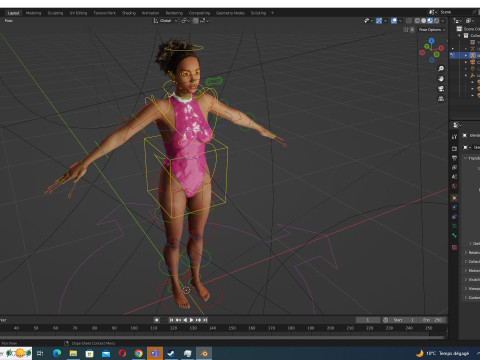Click frame 100 on the timeline ruler

134,328
